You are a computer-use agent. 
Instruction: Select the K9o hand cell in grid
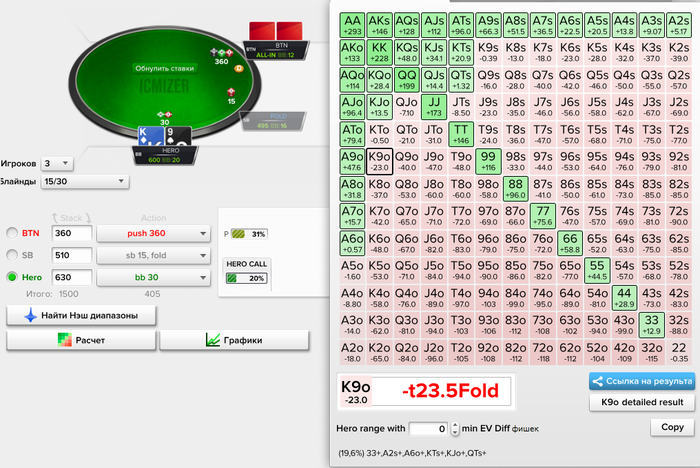click(379, 161)
